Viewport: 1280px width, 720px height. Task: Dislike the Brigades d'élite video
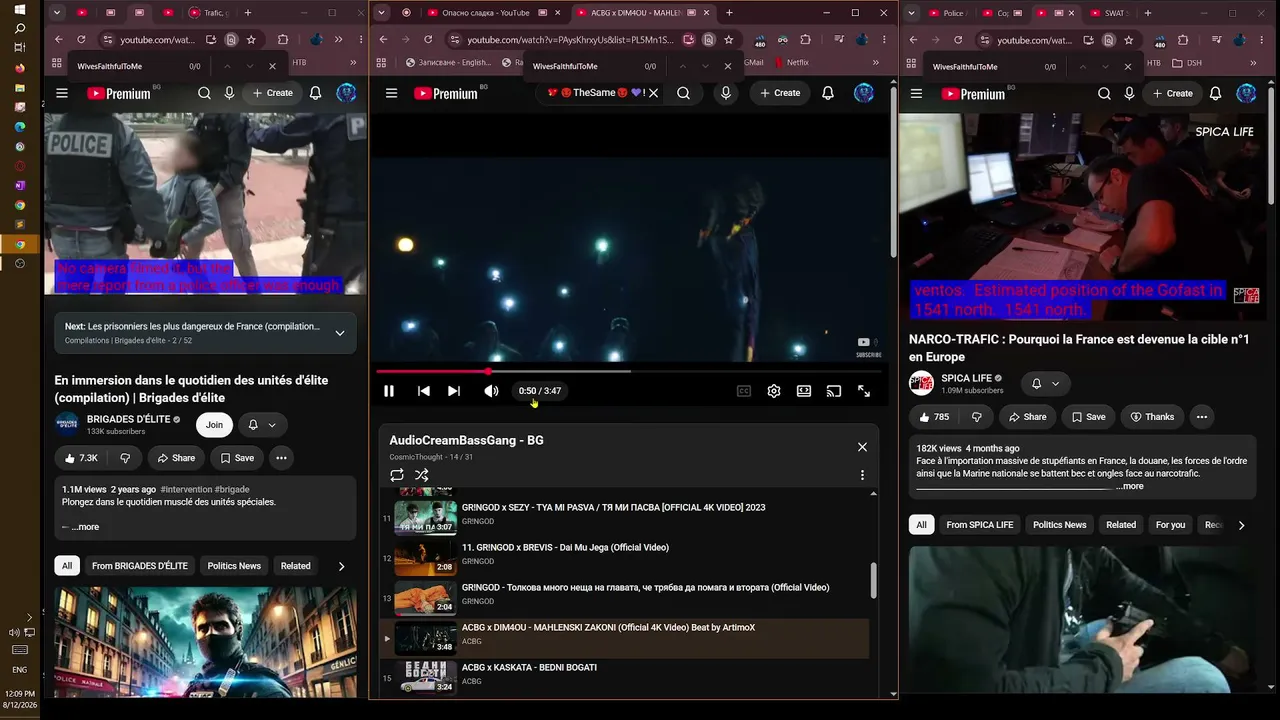coord(125,458)
